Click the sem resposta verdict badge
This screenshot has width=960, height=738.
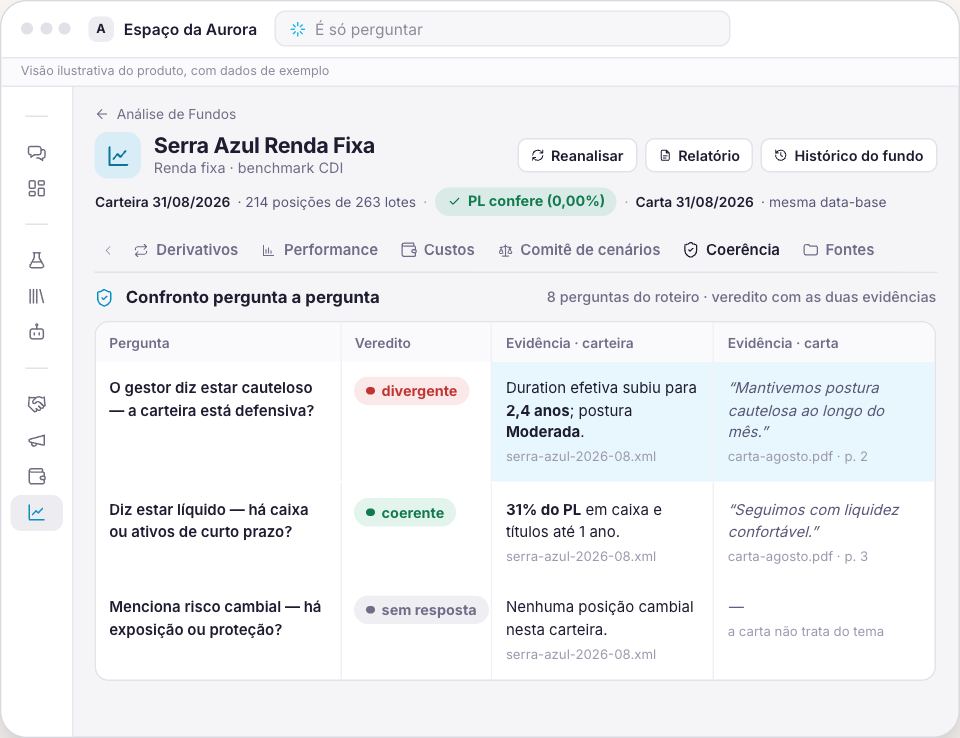tap(421, 610)
